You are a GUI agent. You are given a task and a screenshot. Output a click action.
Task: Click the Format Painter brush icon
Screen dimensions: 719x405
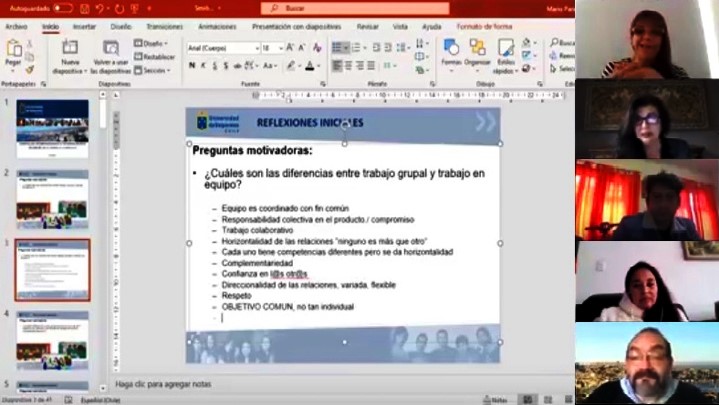29,70
